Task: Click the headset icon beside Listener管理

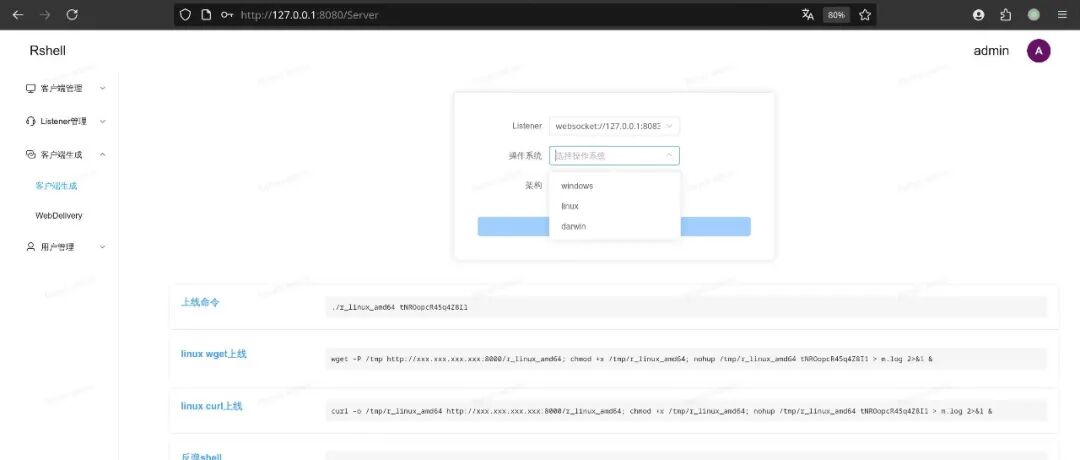Action: 30,121
